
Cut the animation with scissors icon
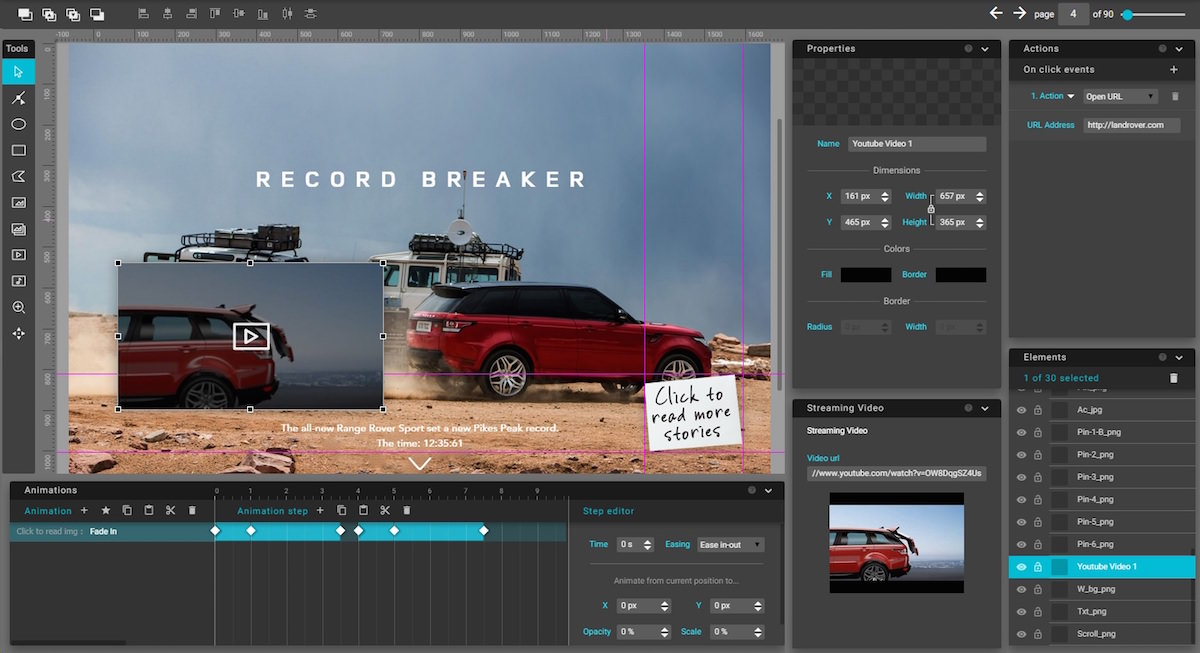[171, 510]
